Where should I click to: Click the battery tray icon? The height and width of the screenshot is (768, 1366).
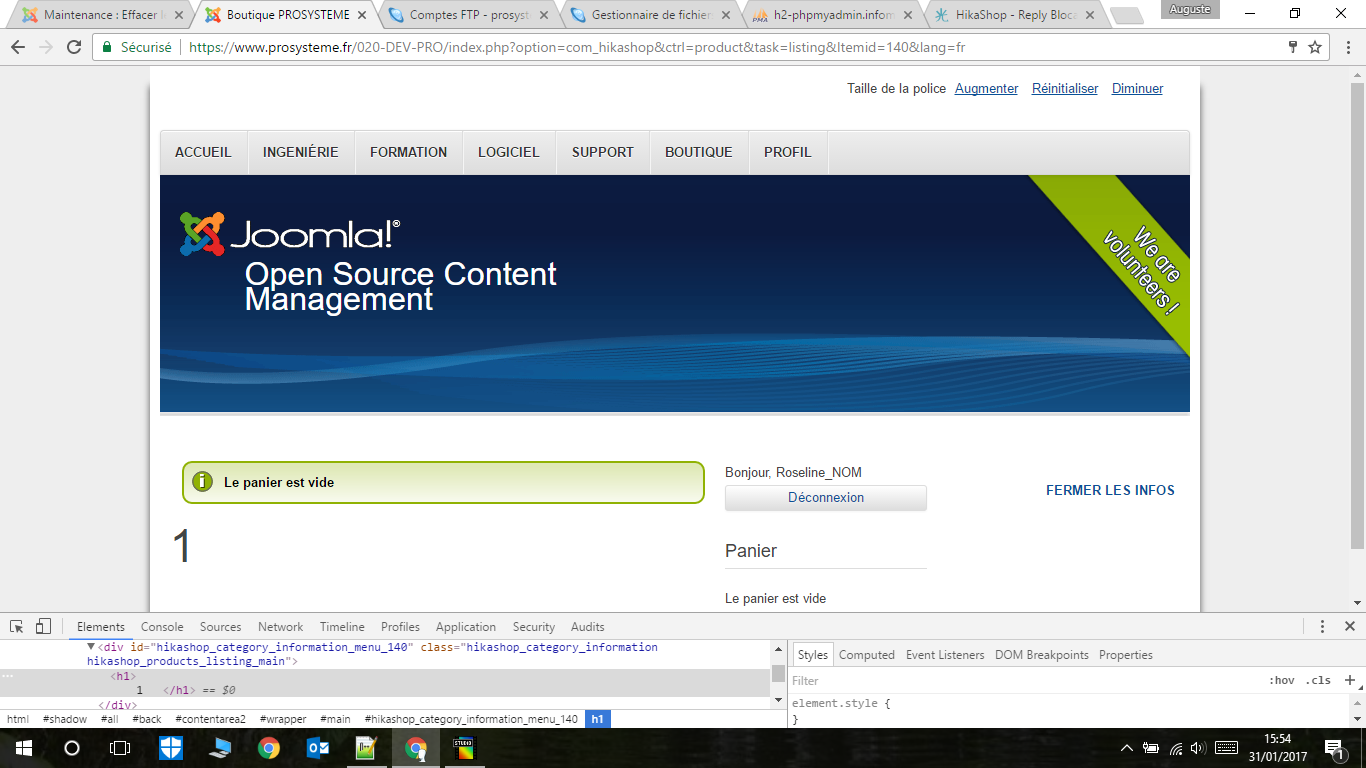coord(1151,747)
